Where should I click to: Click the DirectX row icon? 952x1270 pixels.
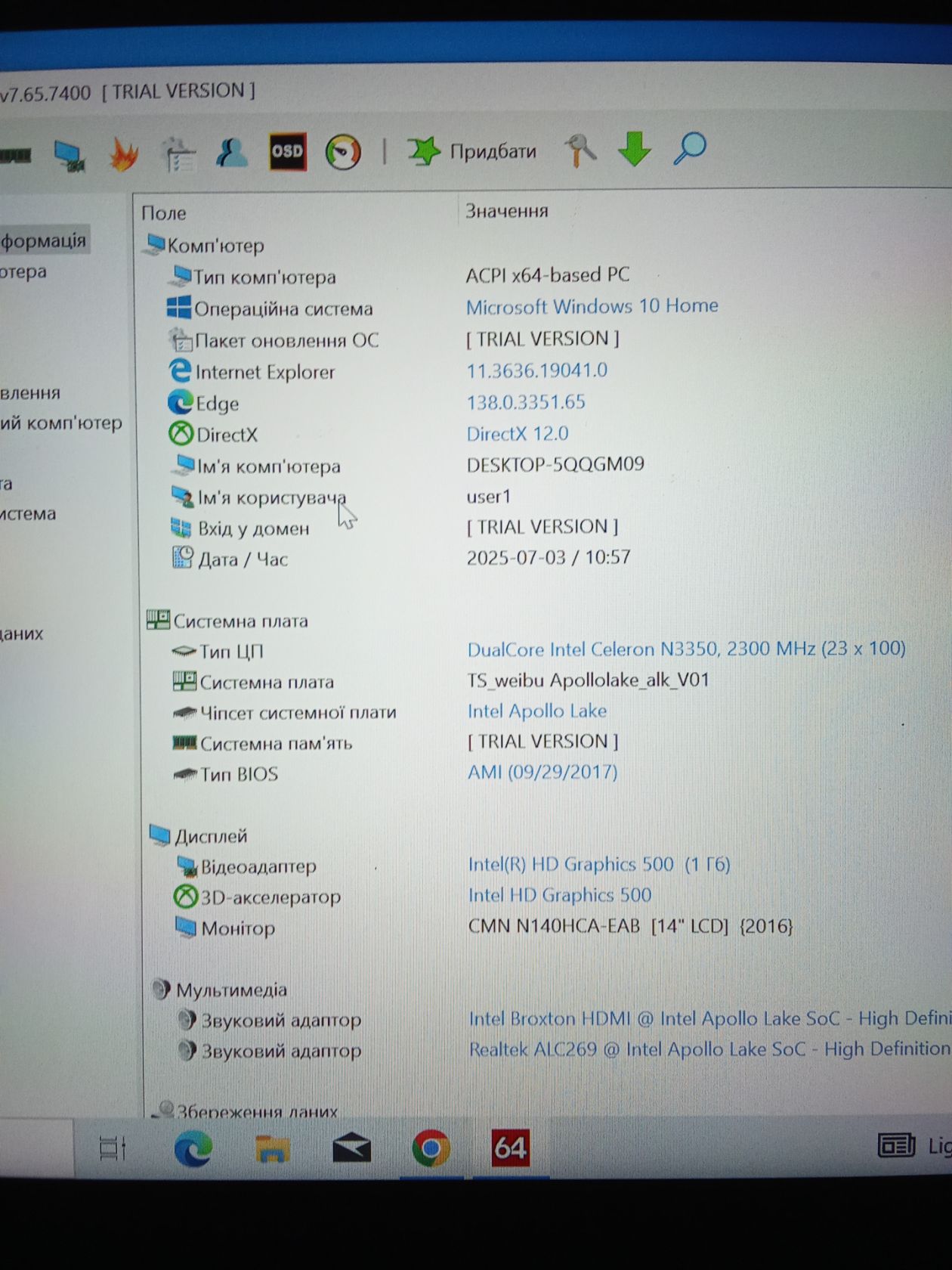(x=181, y=434)
